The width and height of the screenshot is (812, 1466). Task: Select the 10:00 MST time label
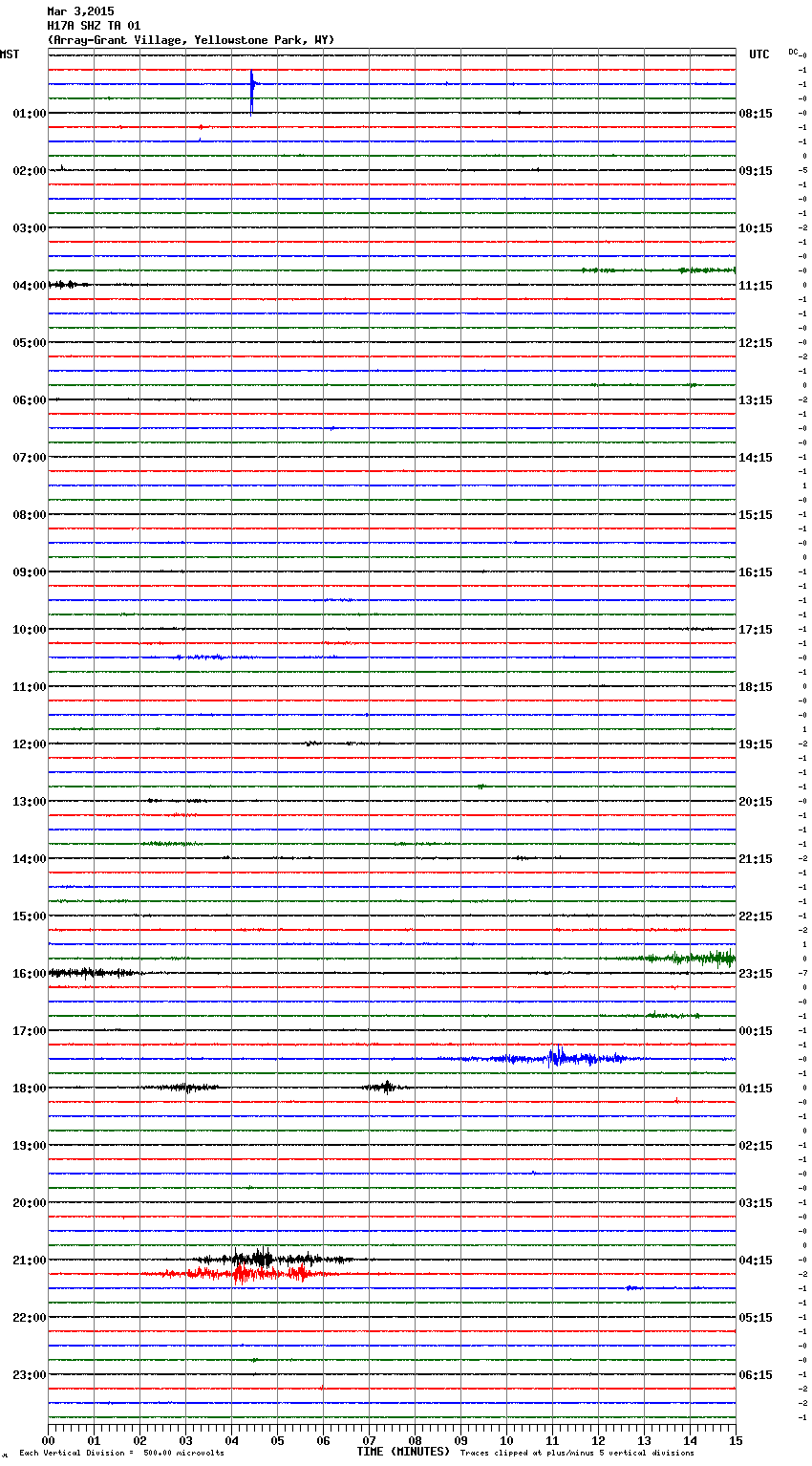pos(30,630)
